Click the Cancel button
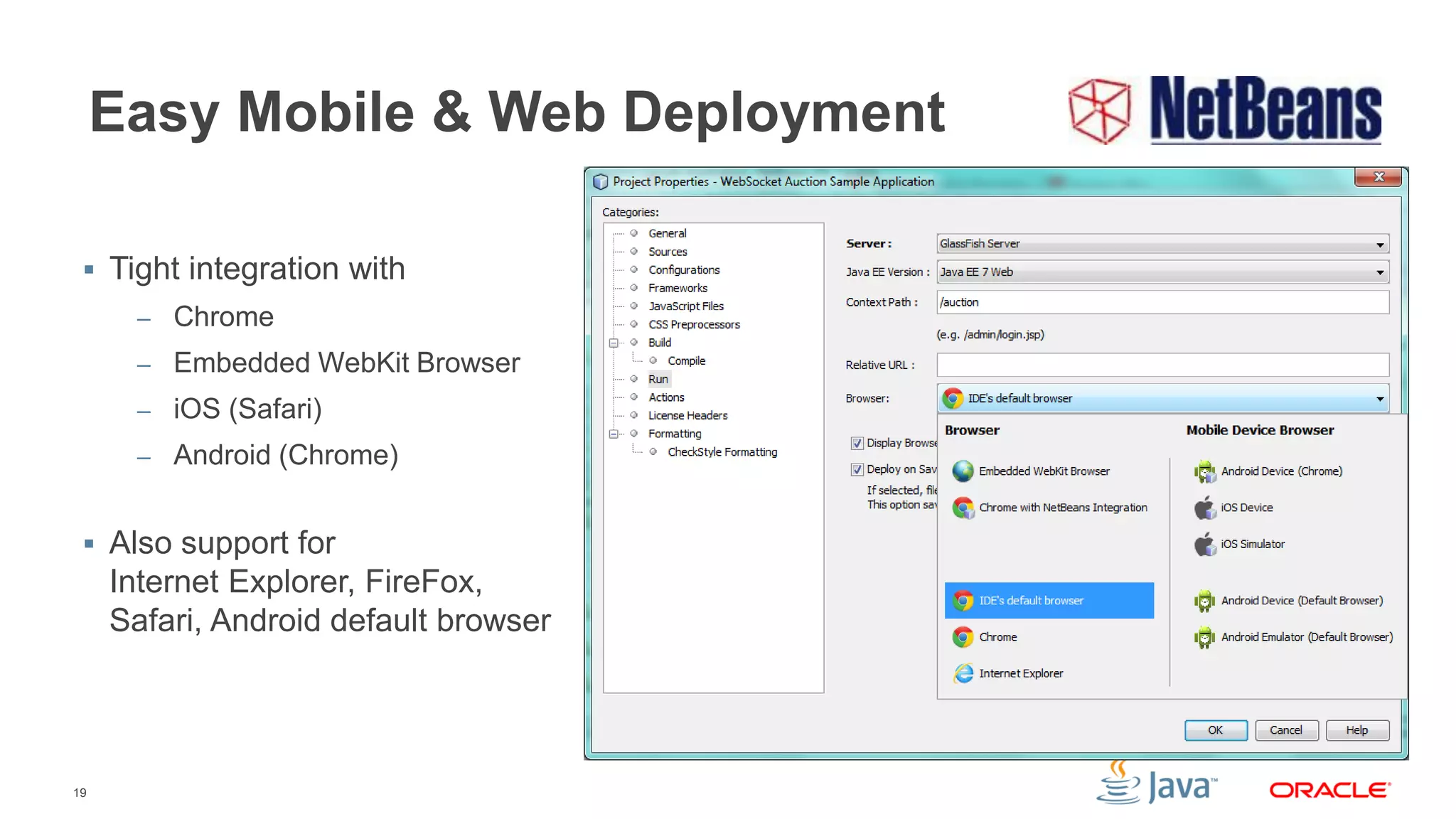Screen dimensions: 1456x819 coord(1286,730)
